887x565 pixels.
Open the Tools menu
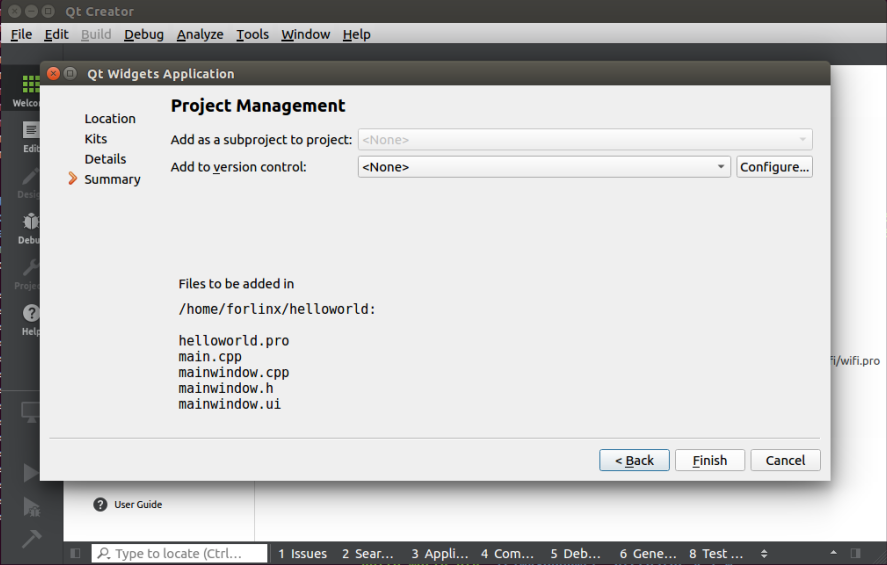(252, 34)
